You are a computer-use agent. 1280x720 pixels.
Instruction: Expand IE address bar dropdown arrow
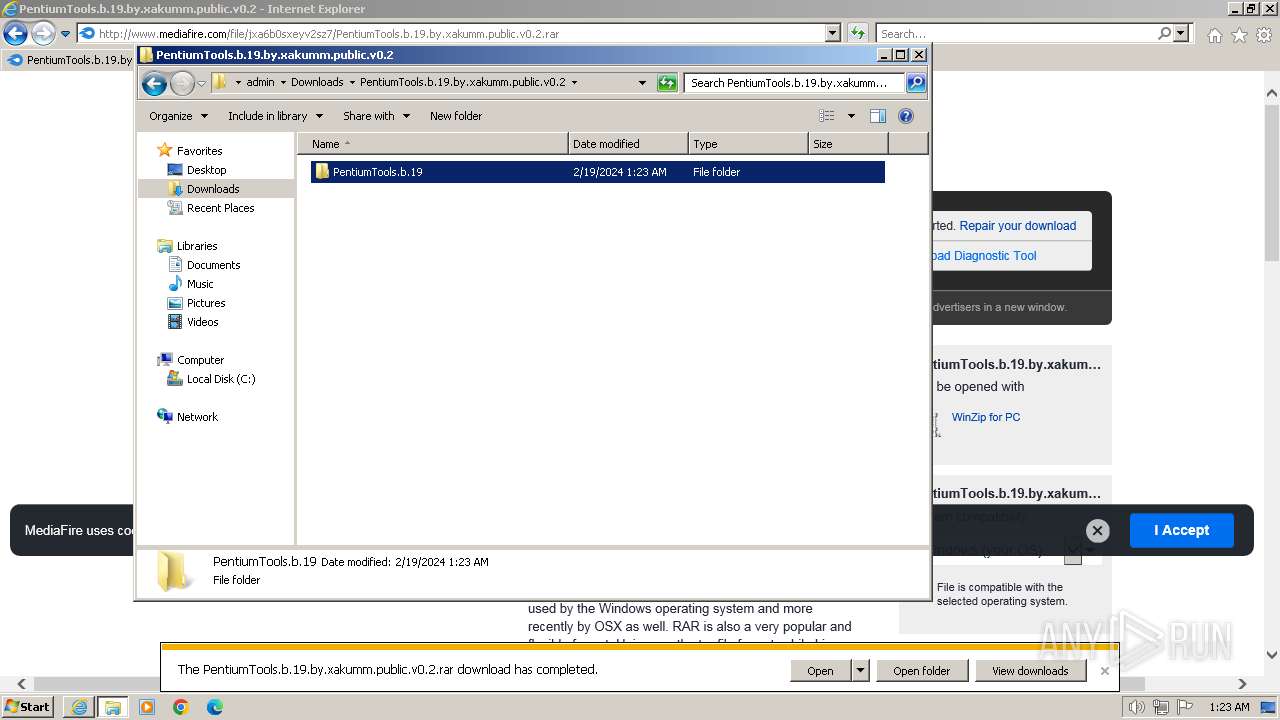click(833, 33)
